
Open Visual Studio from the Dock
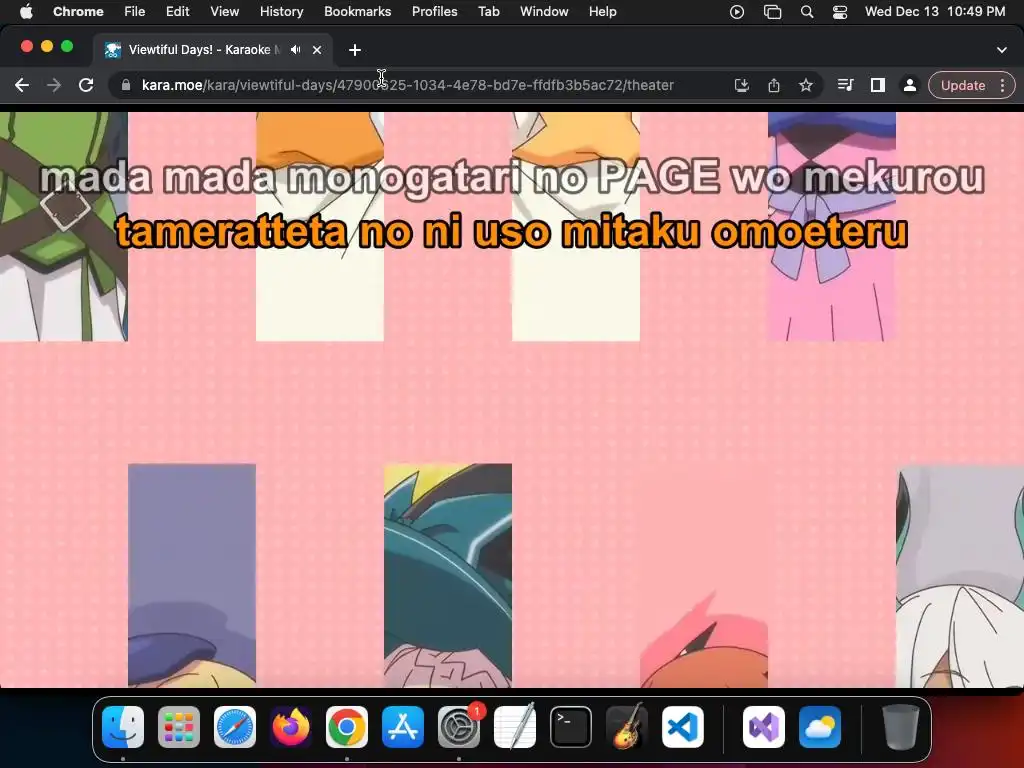pyautogui.click(x=763, y=727)
